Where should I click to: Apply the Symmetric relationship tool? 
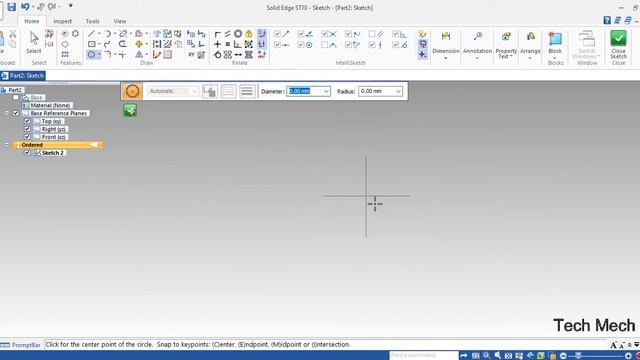pyautogui.click(x=227, y=54)
